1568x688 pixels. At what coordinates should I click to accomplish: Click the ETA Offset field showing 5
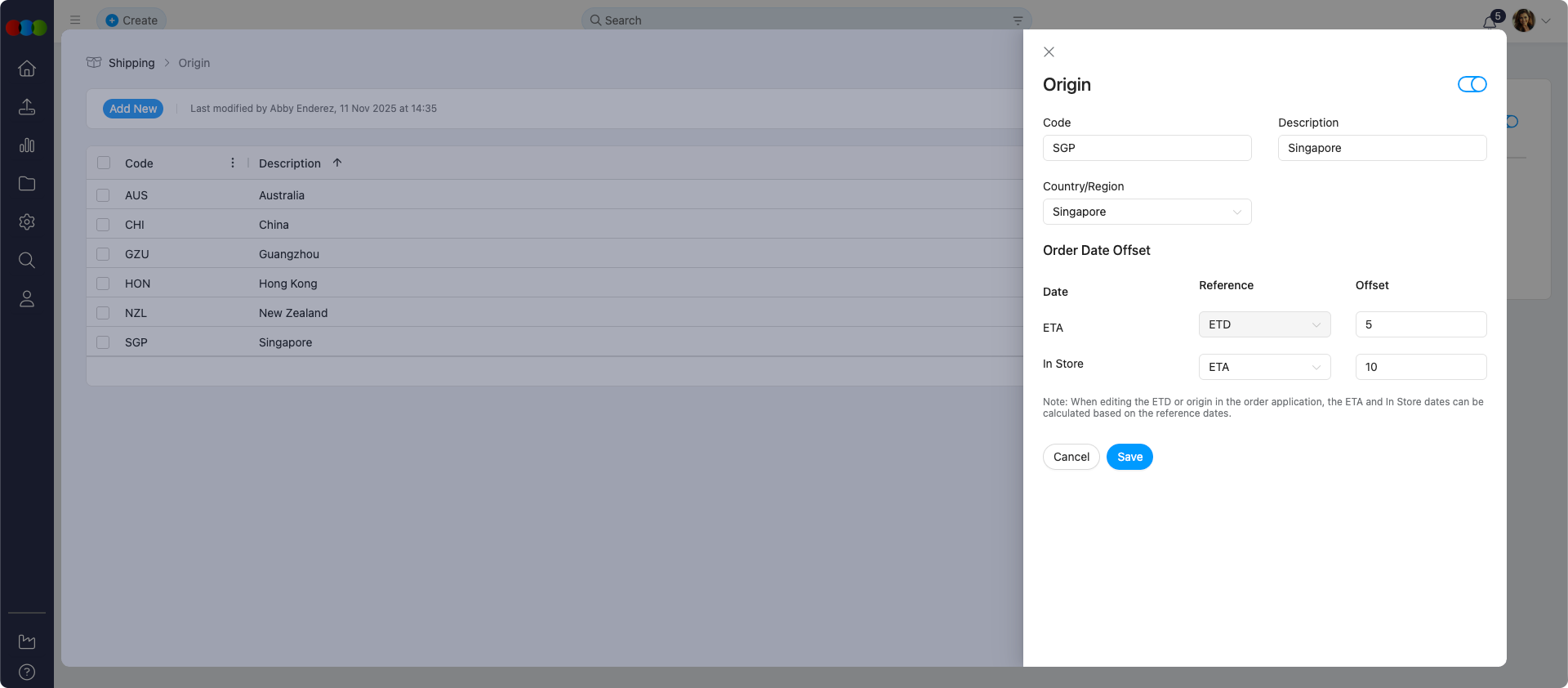[1421, 324]
